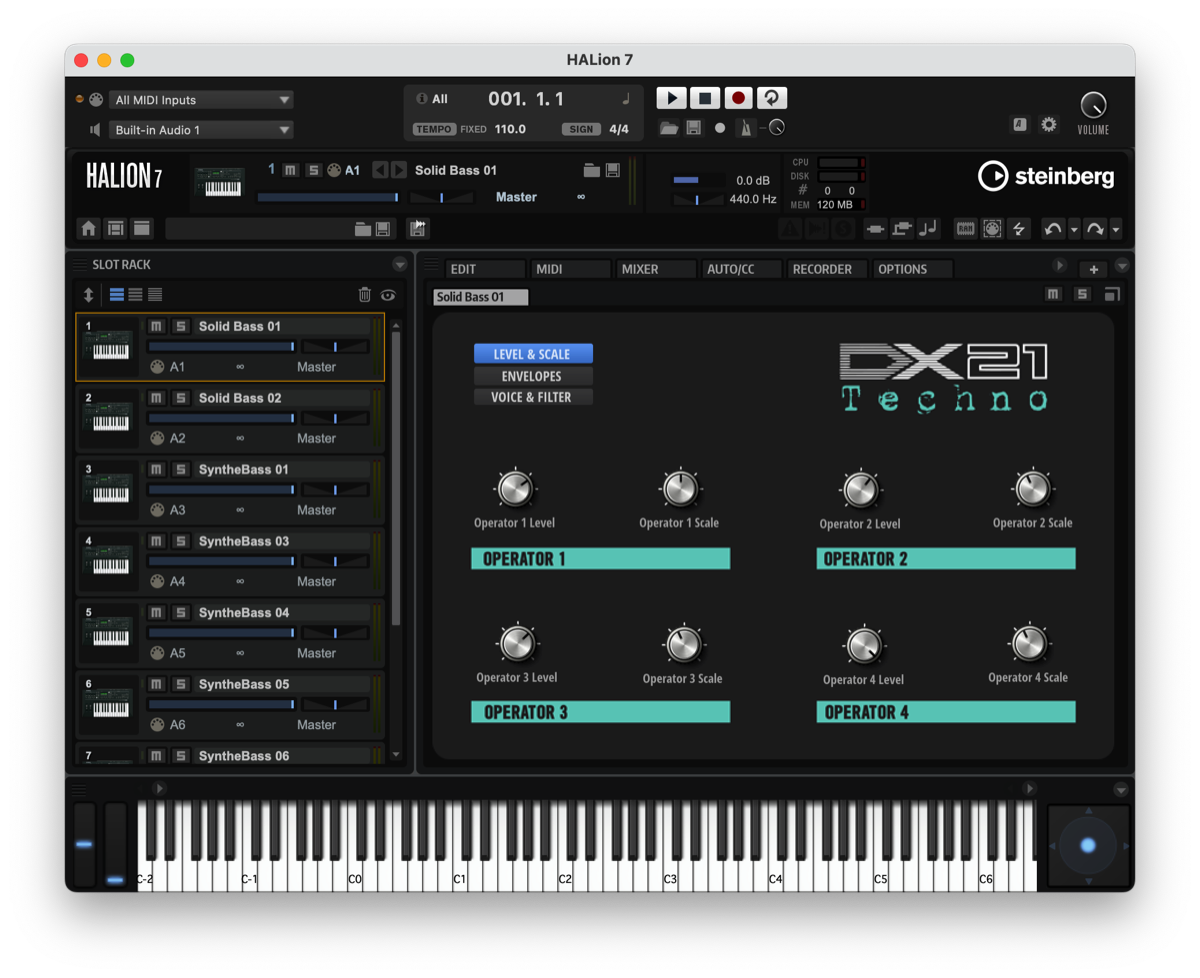Open the MIXER tab

point(657,269)
